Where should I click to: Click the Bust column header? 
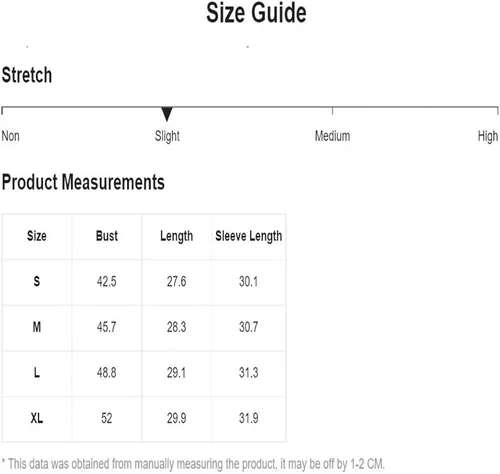coord(107,236)
